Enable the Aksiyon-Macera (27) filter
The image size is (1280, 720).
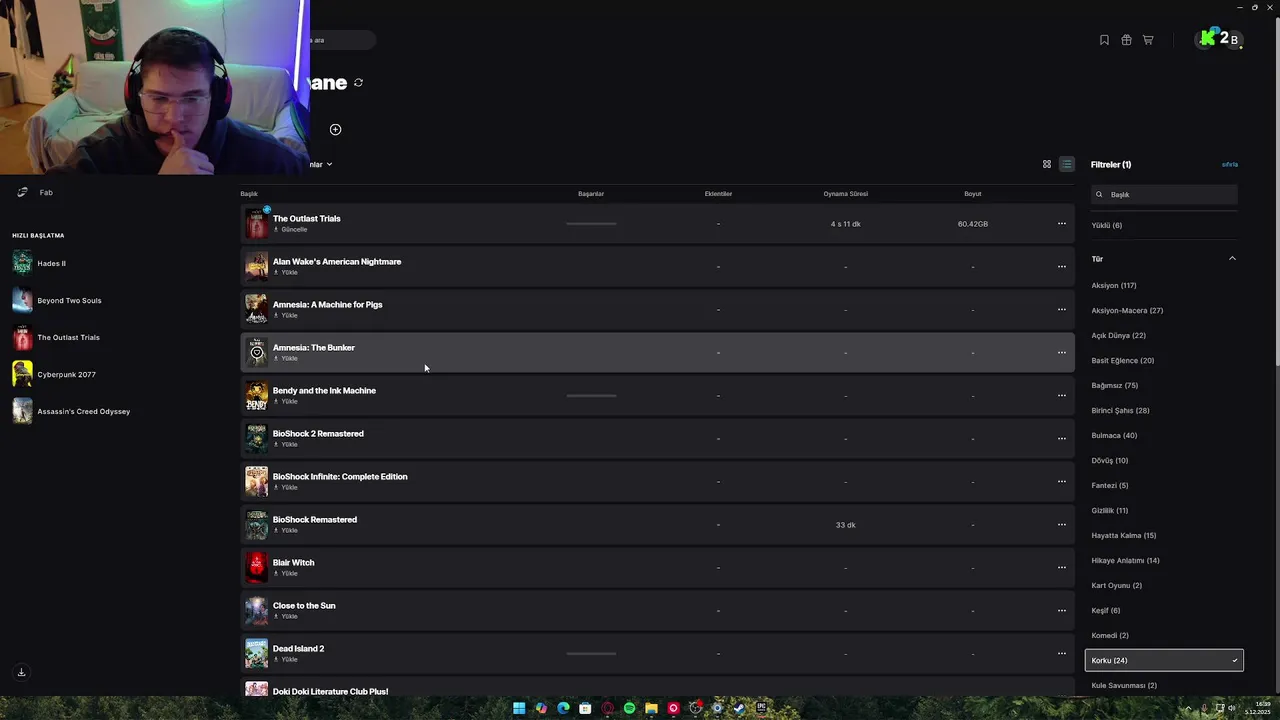click(1127, 310)
